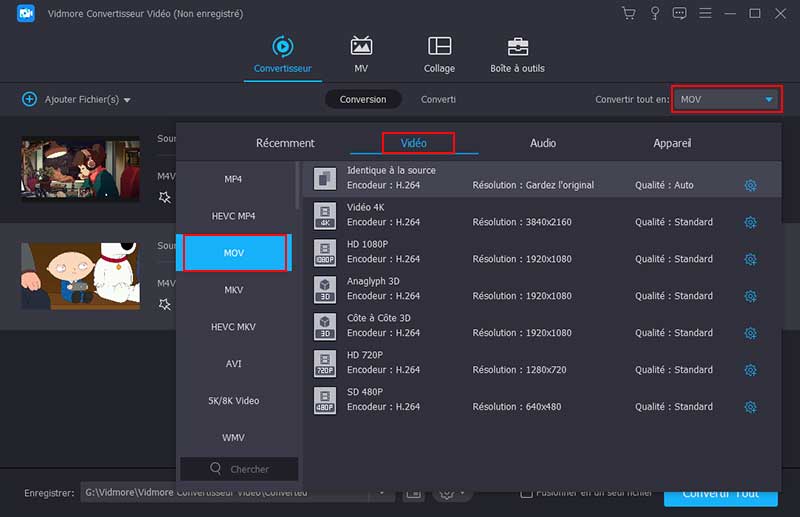
Task: Choose AVI in the format list
Action: coord(233,364)
